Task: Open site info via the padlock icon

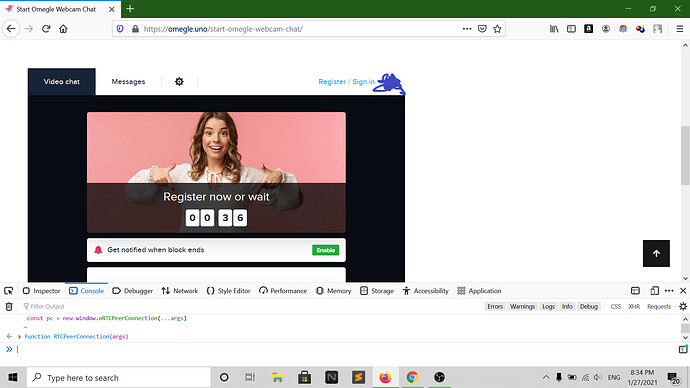Action: coord(136,29)
